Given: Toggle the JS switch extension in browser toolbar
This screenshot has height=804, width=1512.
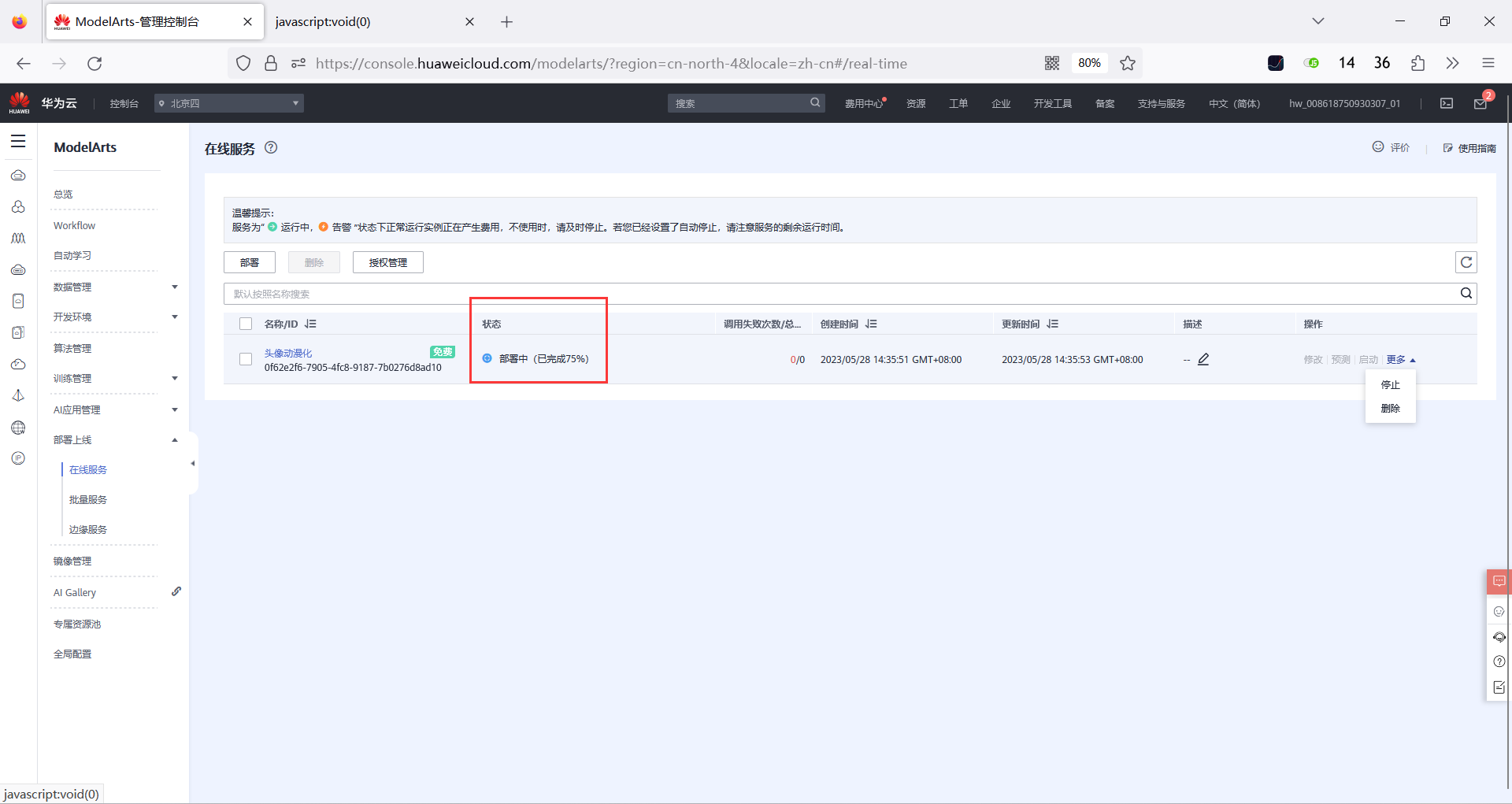Looking at the screenshot, I should coord(1311,63).
